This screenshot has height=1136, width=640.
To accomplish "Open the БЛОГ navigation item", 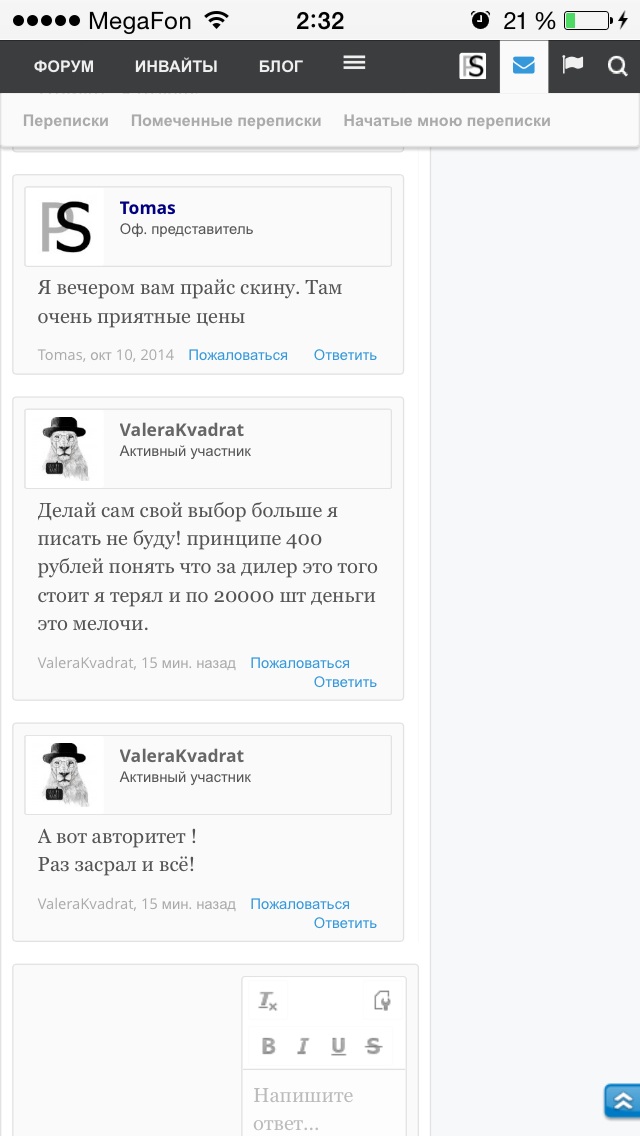I will (281, 67).
